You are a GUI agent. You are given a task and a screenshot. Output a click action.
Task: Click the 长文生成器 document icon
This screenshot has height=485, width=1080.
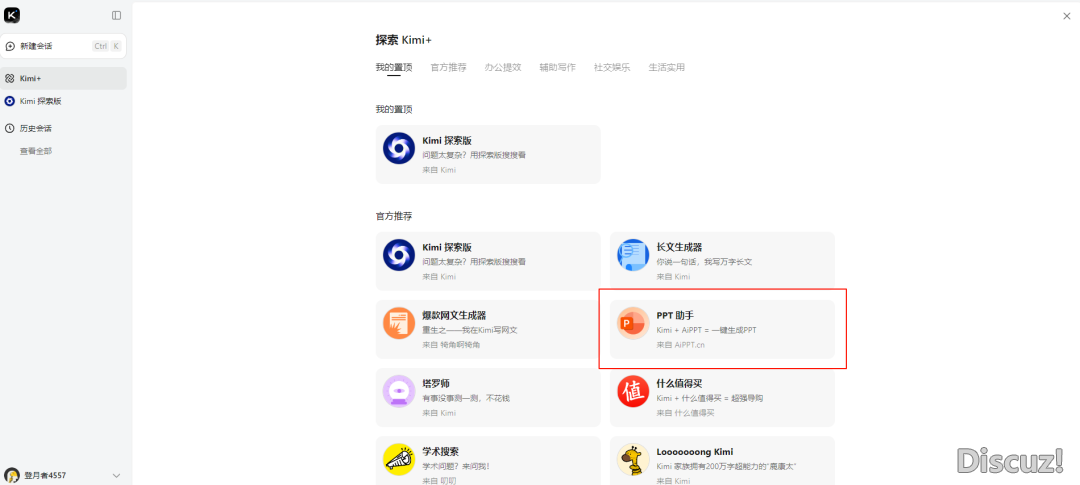pos(633,255)
